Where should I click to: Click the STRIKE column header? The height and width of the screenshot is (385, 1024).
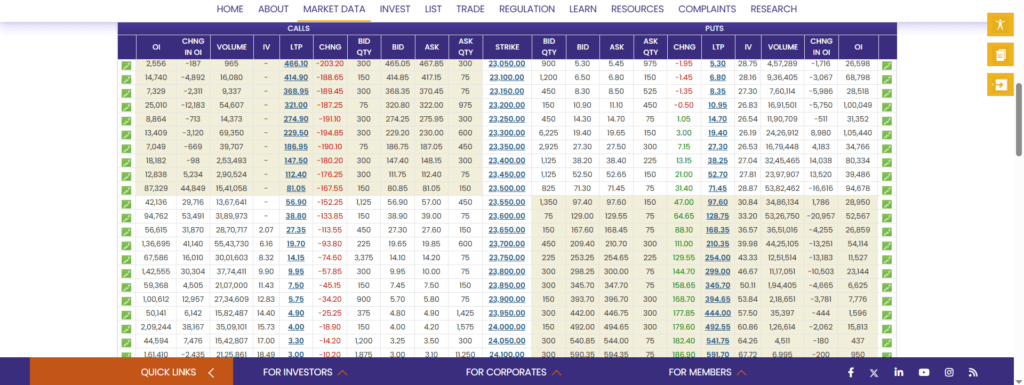507,47
